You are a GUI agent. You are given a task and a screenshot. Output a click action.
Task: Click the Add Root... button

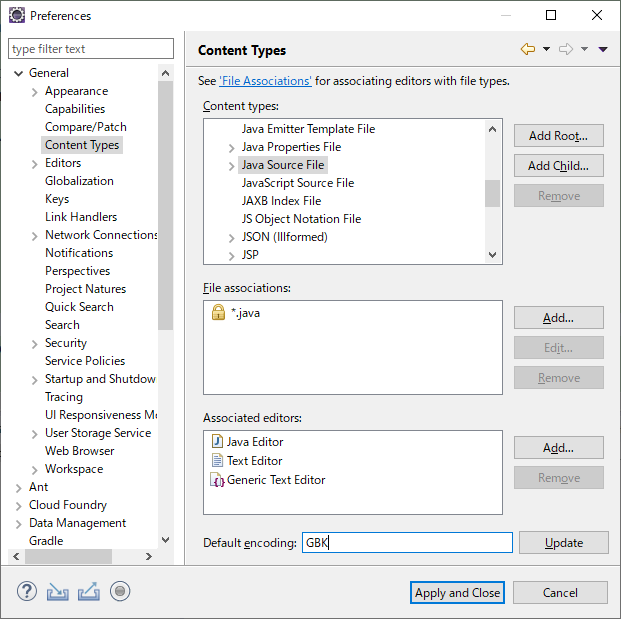pyautogui.click(x=558, y=135)
